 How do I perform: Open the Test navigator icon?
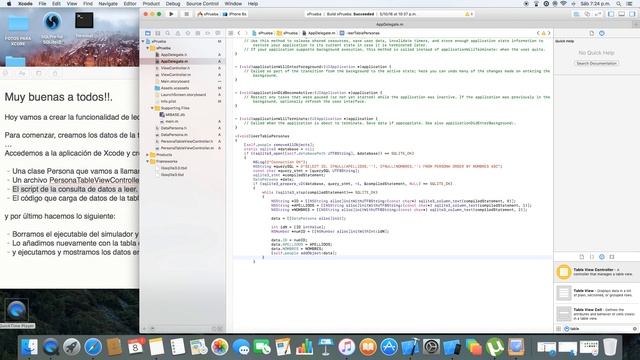click(x=188, y=33)
